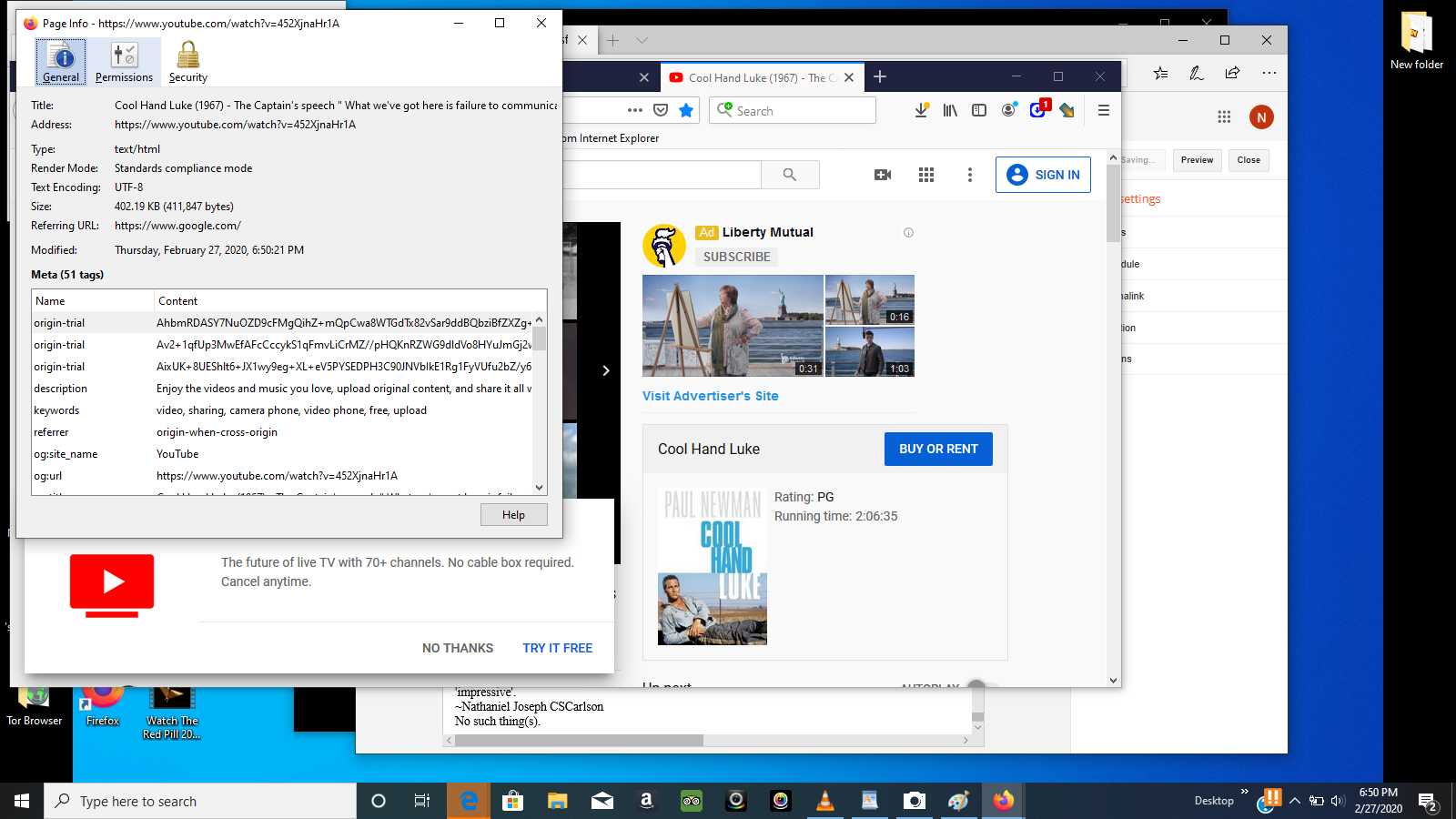Screen dimensions: 1456x819
Task: Open page actions three-dot menu in address bar
Action: point(635,110)
